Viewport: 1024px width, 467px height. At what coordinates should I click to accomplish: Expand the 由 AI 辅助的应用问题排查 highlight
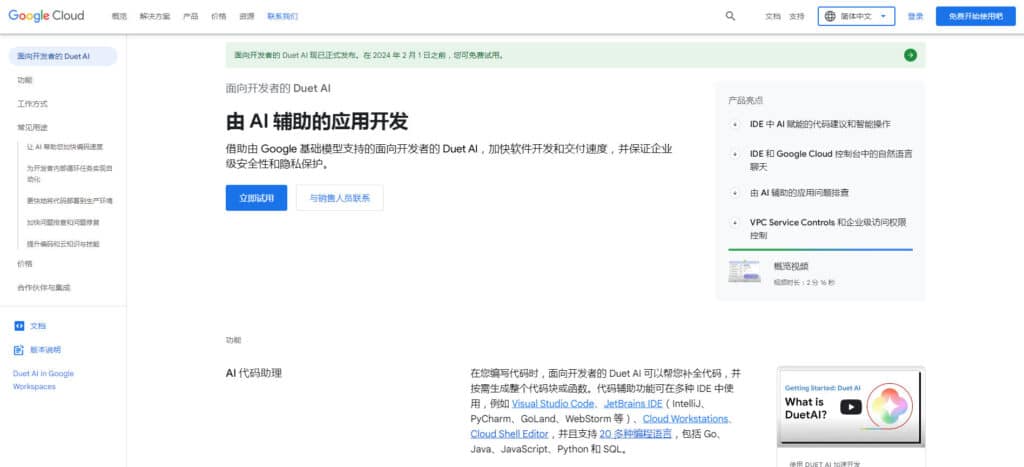point(735,193)
